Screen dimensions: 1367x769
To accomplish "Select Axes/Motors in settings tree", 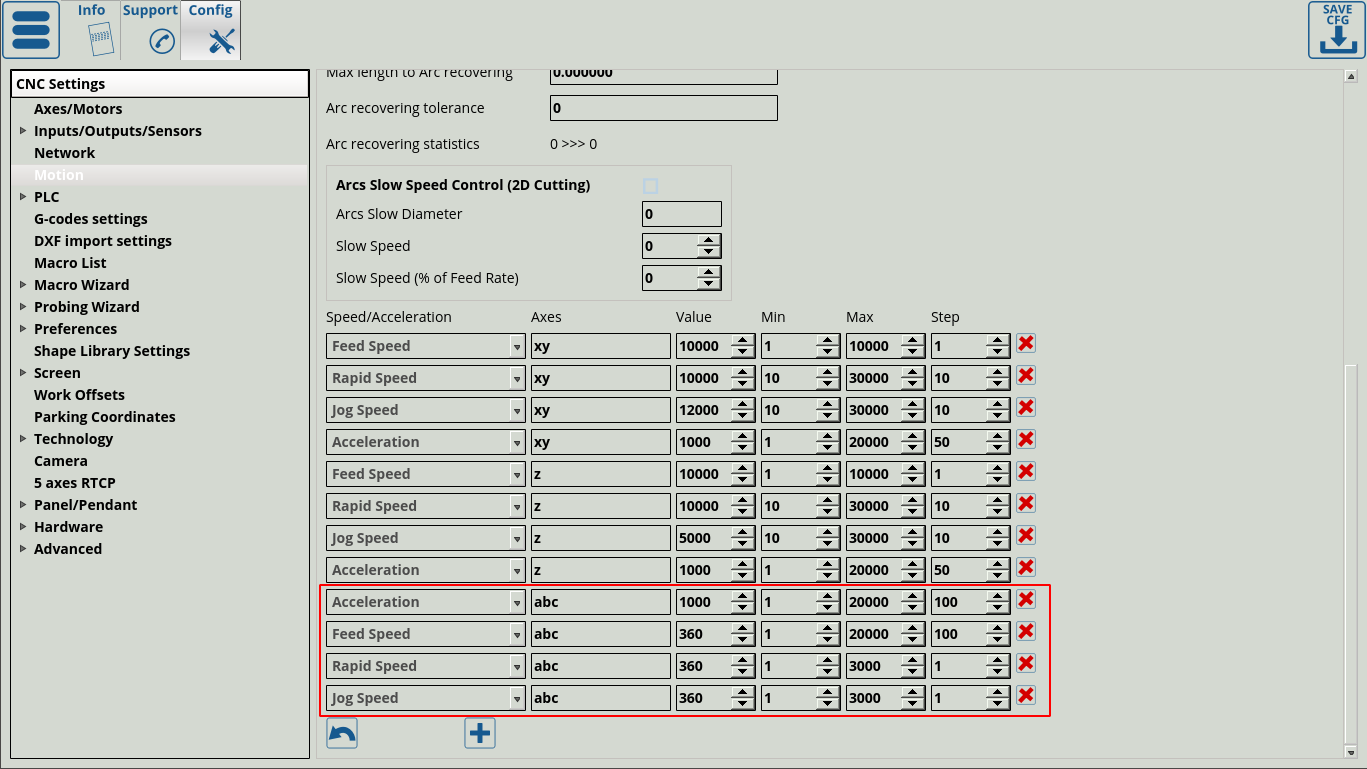I will click(x=78, y=109).
